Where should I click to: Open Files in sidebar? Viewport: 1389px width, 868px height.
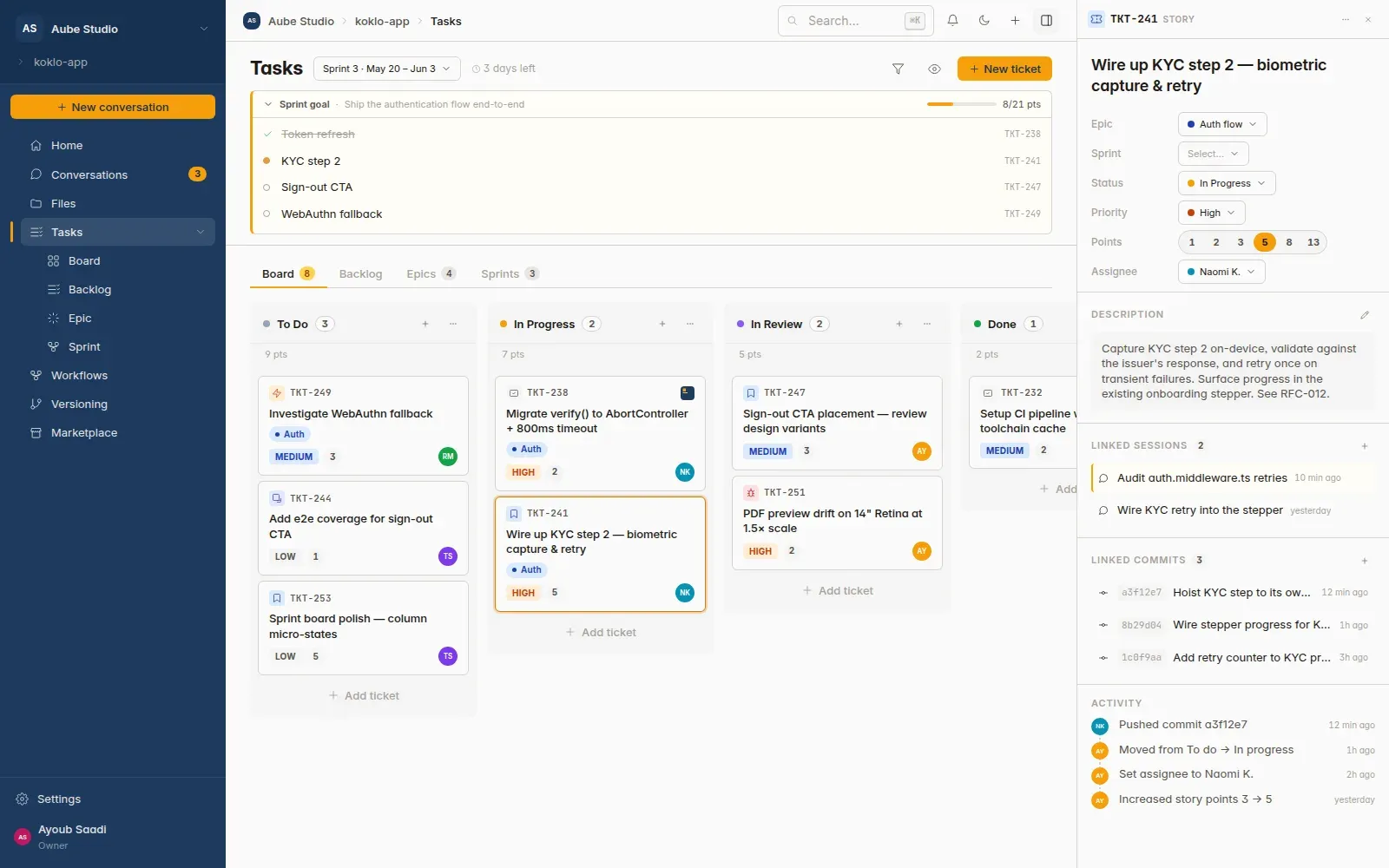pyautogui.click(x=118, y=204)
